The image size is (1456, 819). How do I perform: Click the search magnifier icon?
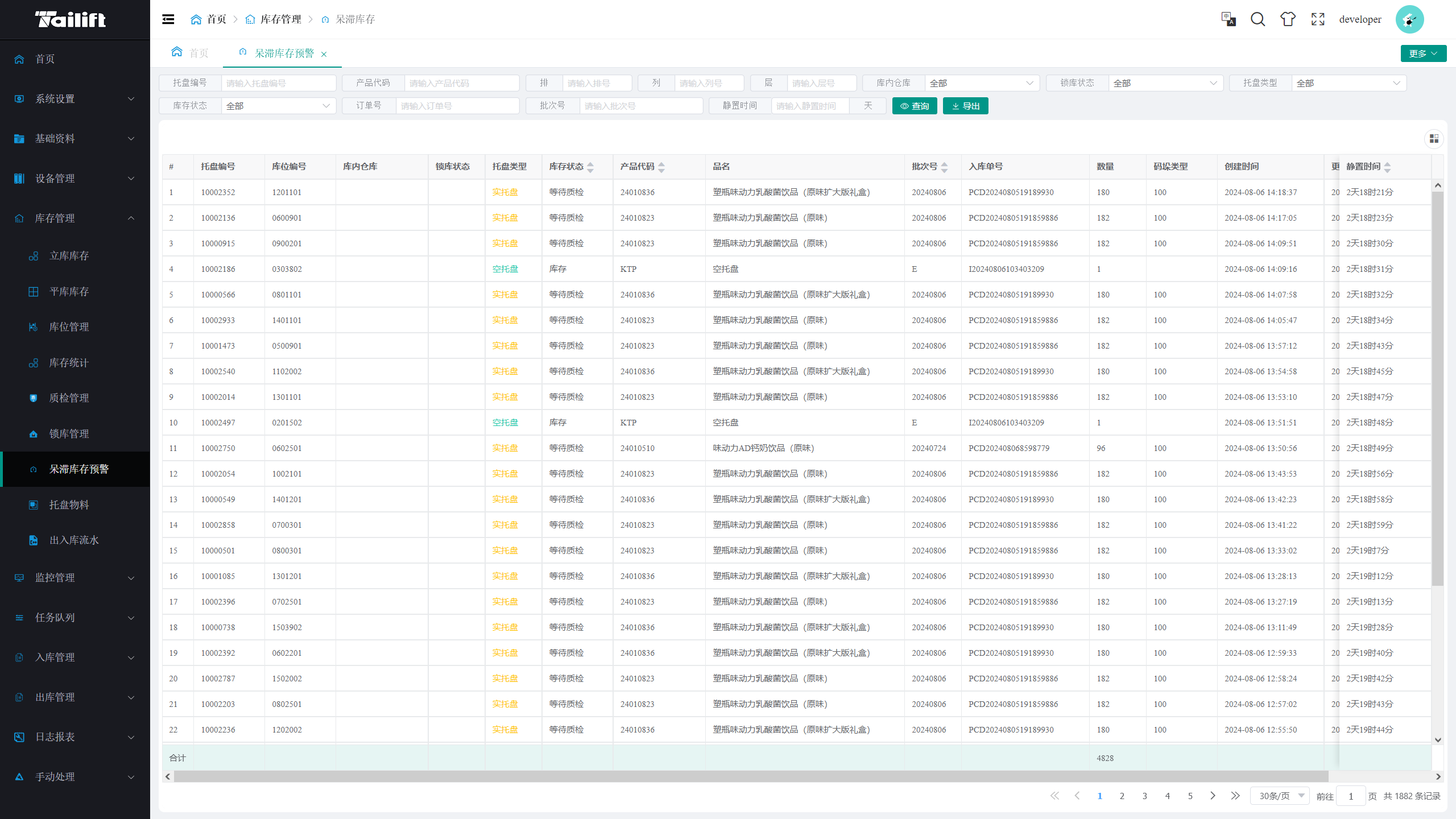(1258, 19)
